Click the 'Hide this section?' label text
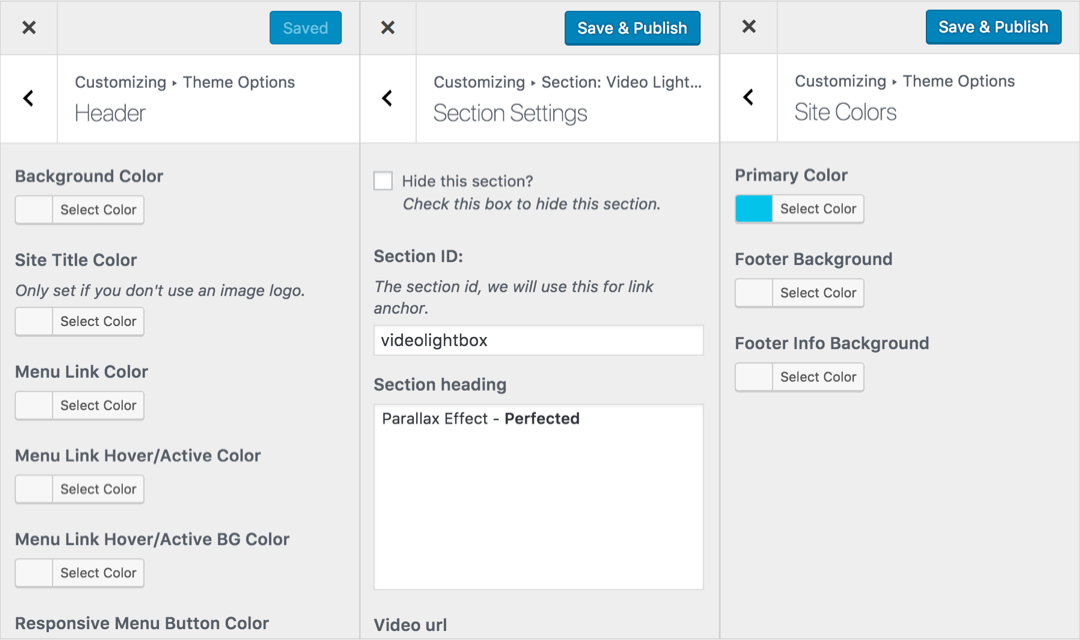Image resolution: width=1080 pixels, height=640 pixels. [468, 181]
